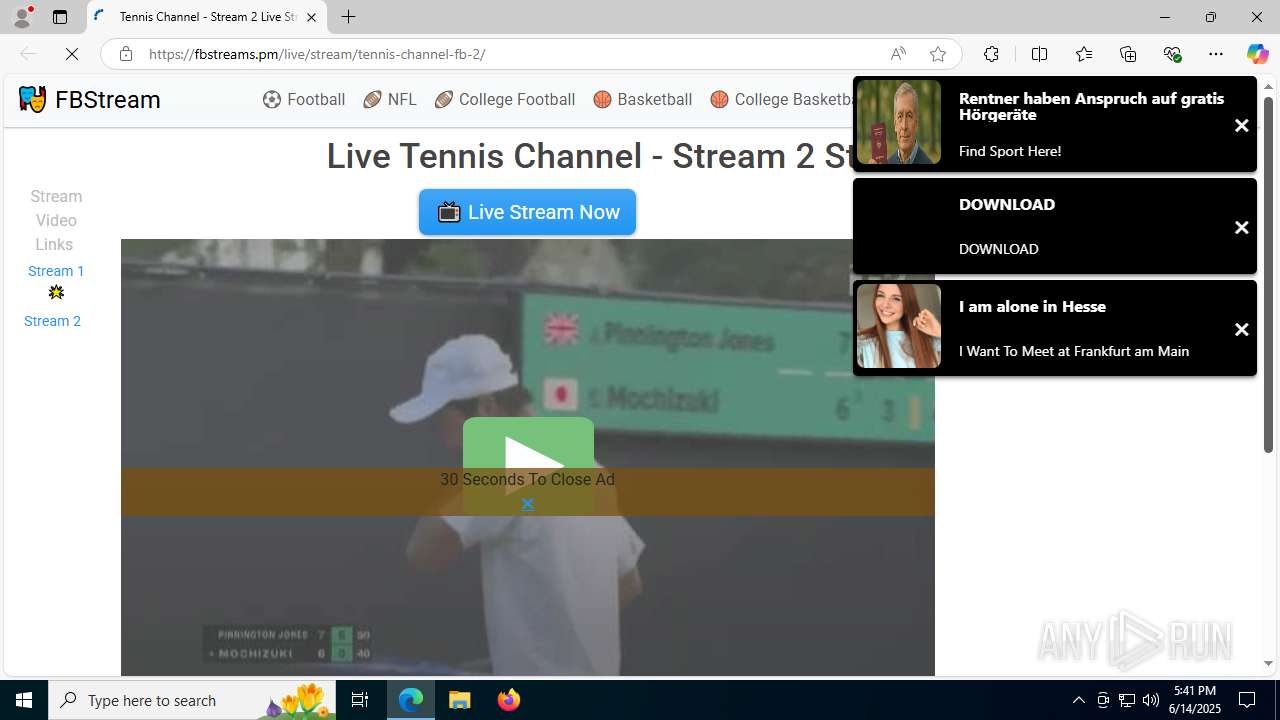Open Tab actions menu
1280x720 pixels.
click(x=60, y=17)
